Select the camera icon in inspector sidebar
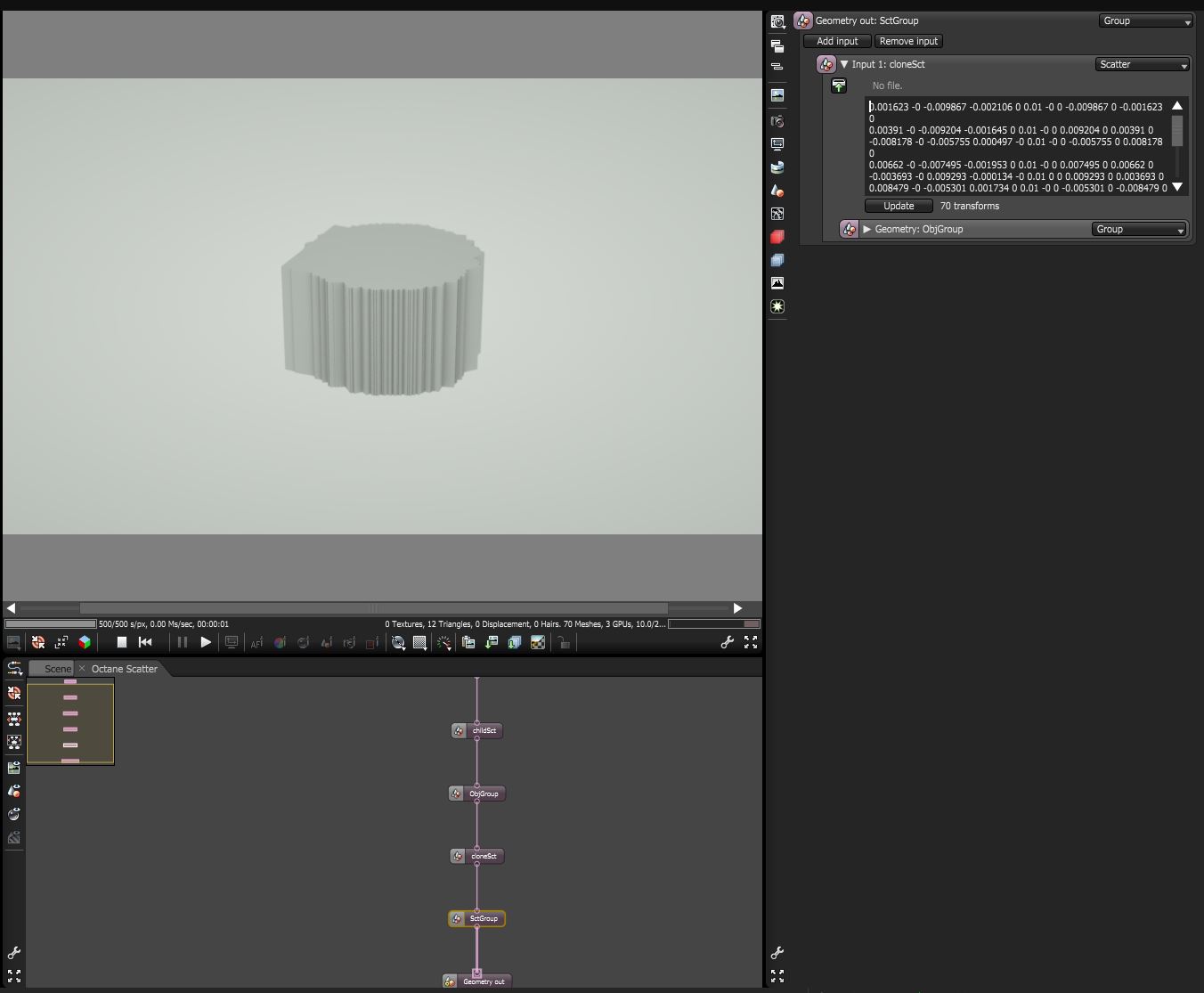Screen dimensions: 1204x993 pyautogui.click(x=777, y=121)
